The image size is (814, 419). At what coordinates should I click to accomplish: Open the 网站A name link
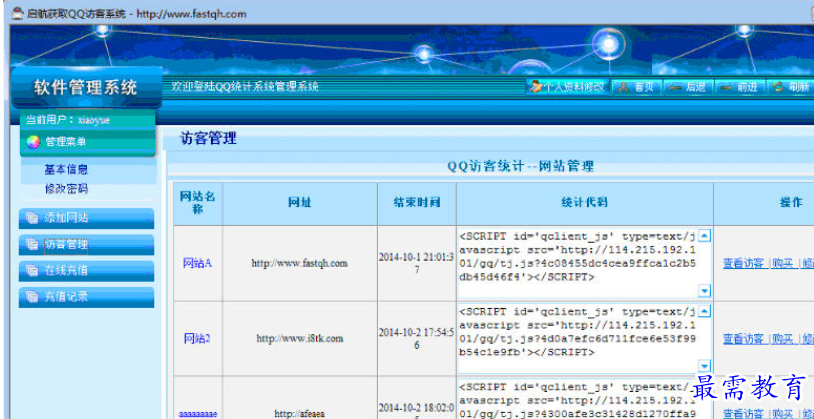click(x=197, y=263)
